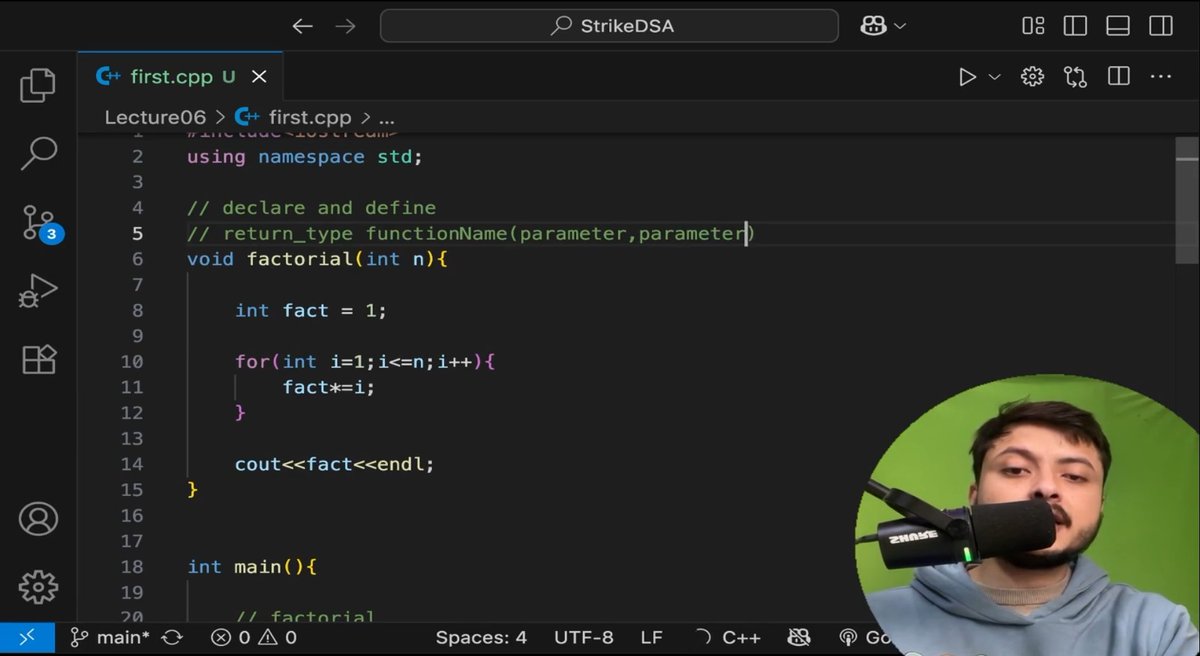Split the editor to the right
This screenshot has width=1200, height=656.
(x=1118, y=77)
